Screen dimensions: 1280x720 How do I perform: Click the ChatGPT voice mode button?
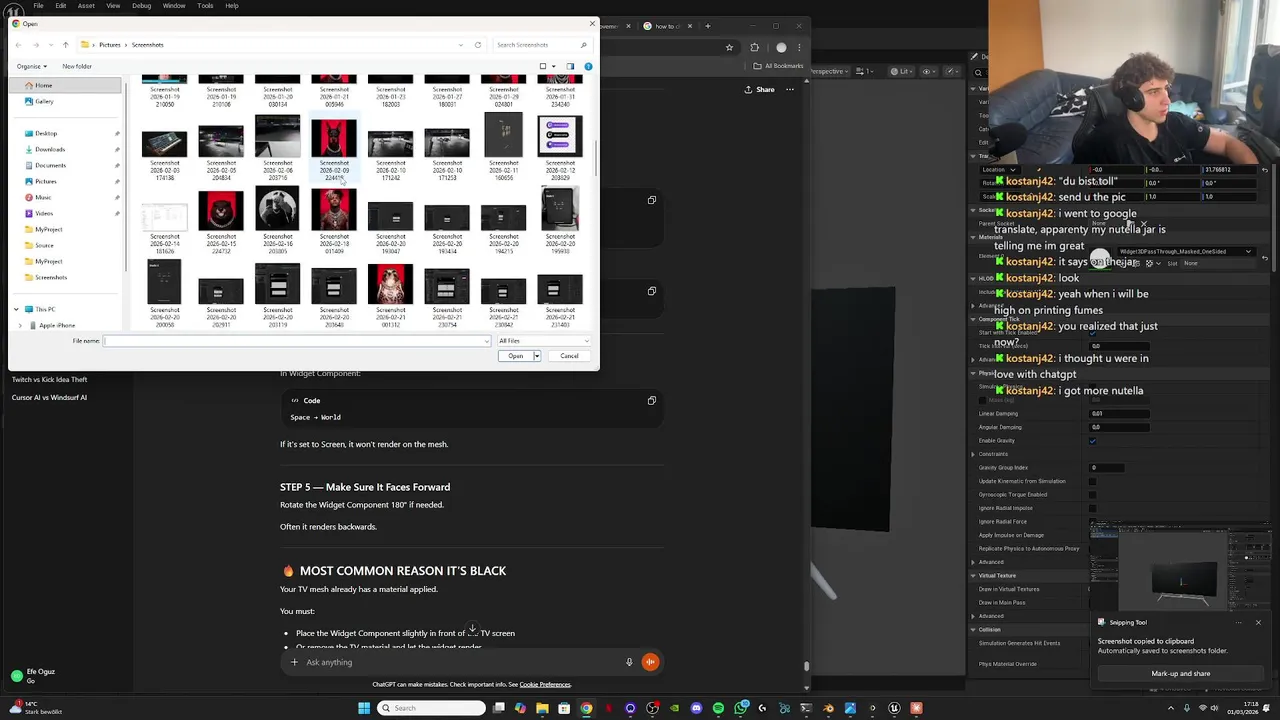(x=650, y=662)
